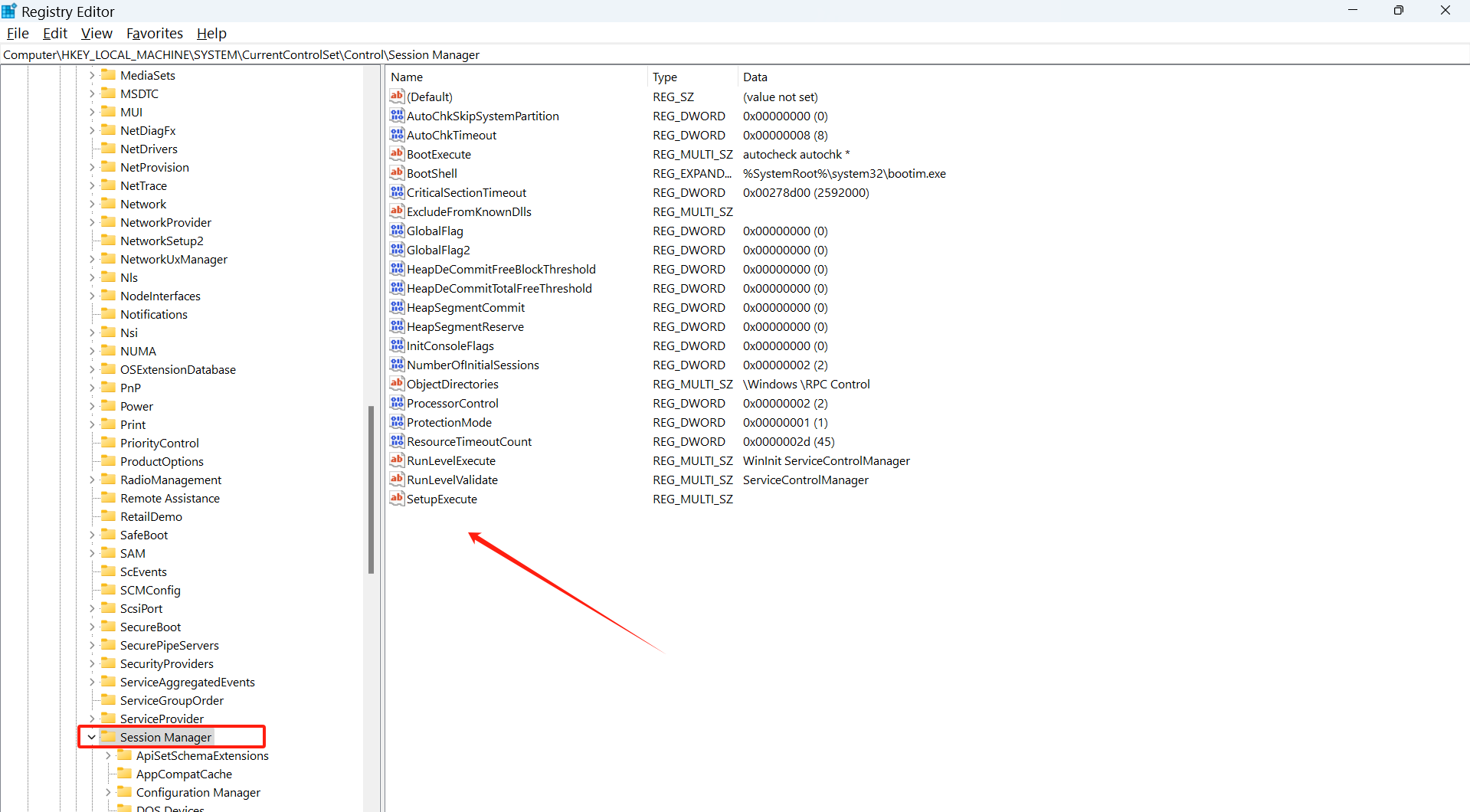Click the MediaSets folder icon
Viewport: 1470px width, 812px height.
pos(108,74)
